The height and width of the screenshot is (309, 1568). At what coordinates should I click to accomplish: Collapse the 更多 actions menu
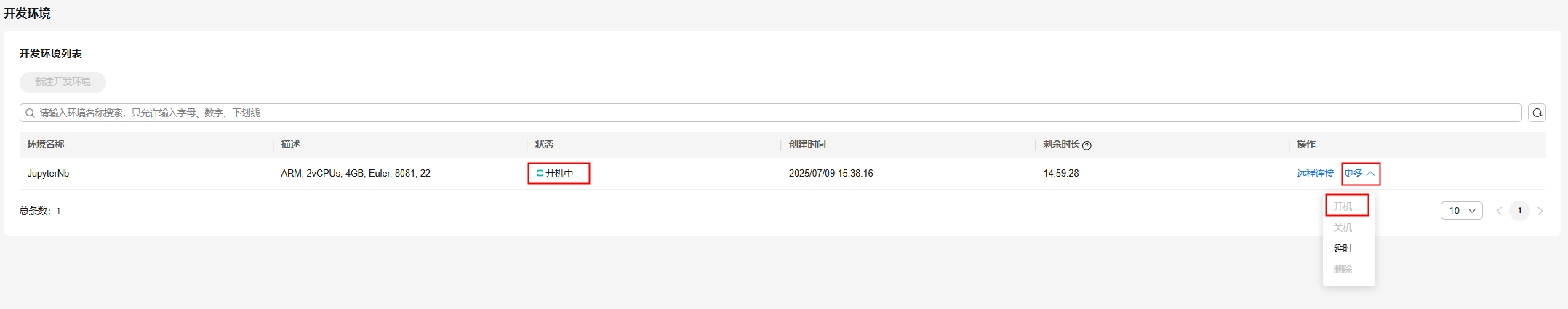coord(1359,173)
